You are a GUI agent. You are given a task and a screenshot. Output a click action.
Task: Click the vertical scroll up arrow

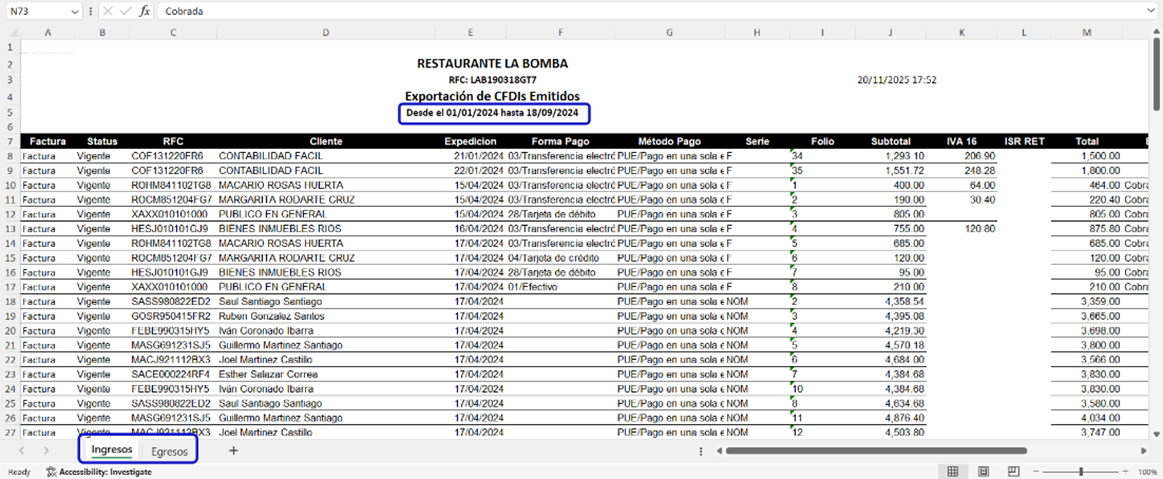coord(1157,30)
